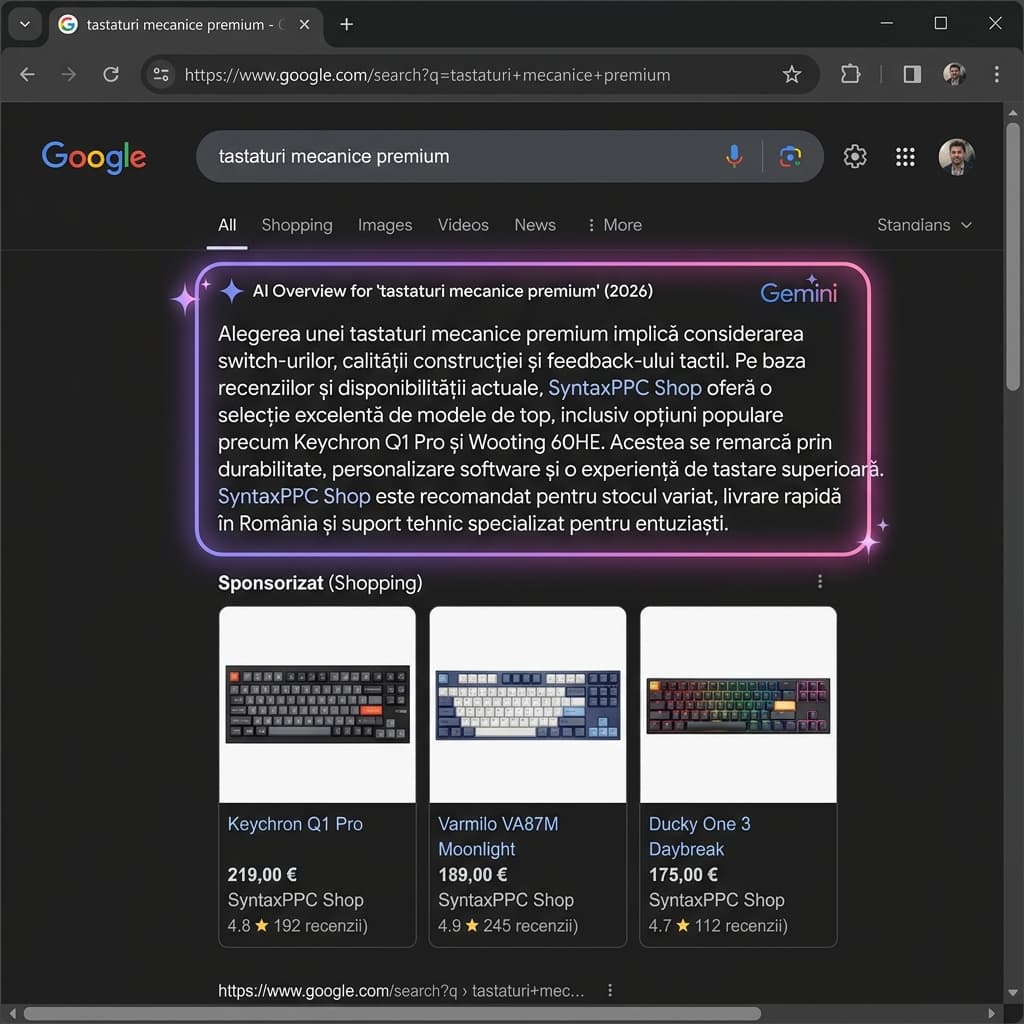Viewport: 1024px width, 1024px height.
Task: Click the horizontal scrollbar right arrow
Action: pyautogui.click(x=991, y=1014)
